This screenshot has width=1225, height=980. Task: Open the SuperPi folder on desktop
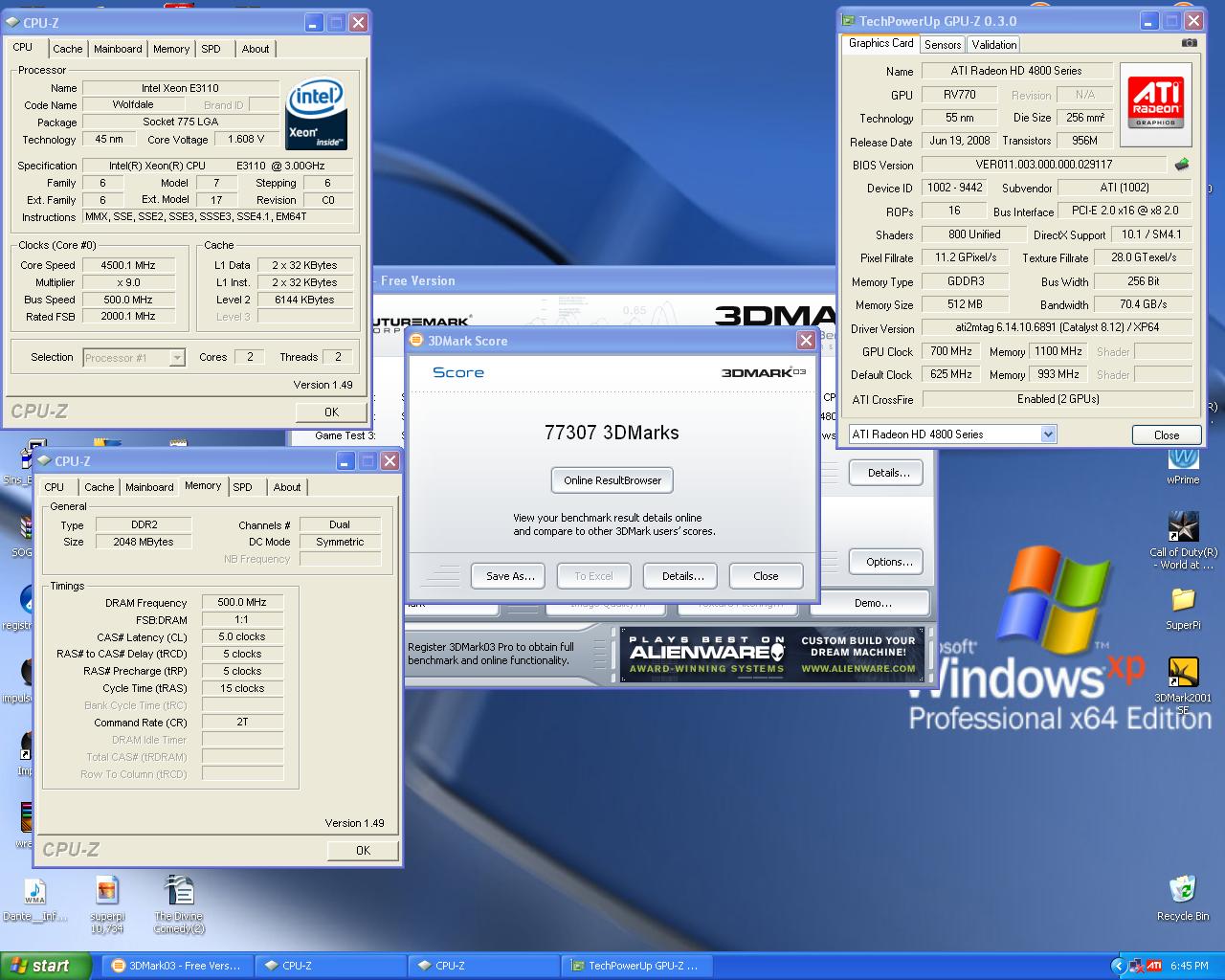coord(1183,608)
